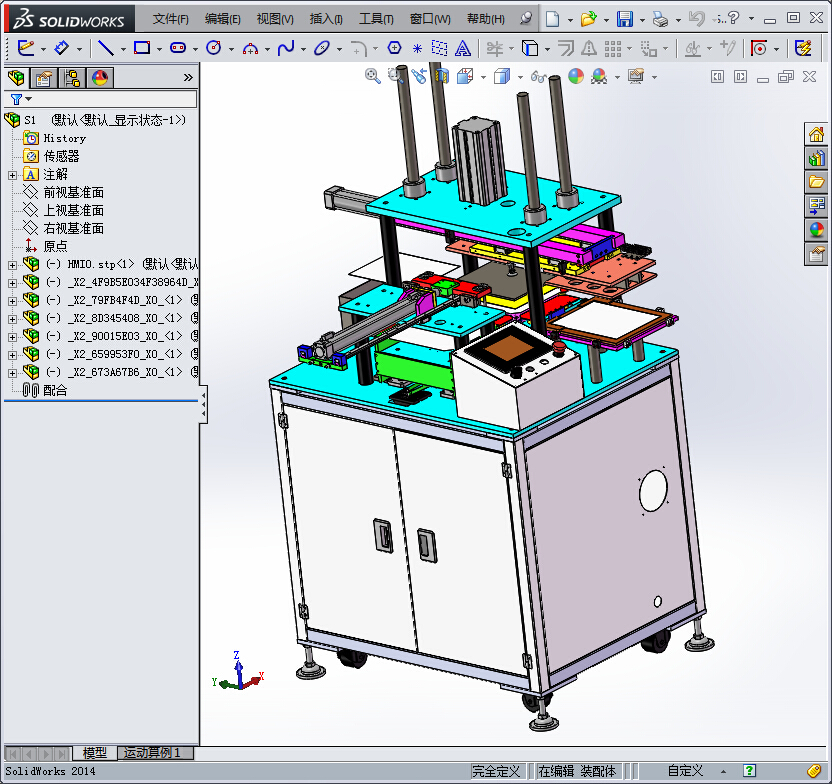Select the Straight Slot tool
Image resolution: width=832 pixels, height=784 pixels.
178,48
